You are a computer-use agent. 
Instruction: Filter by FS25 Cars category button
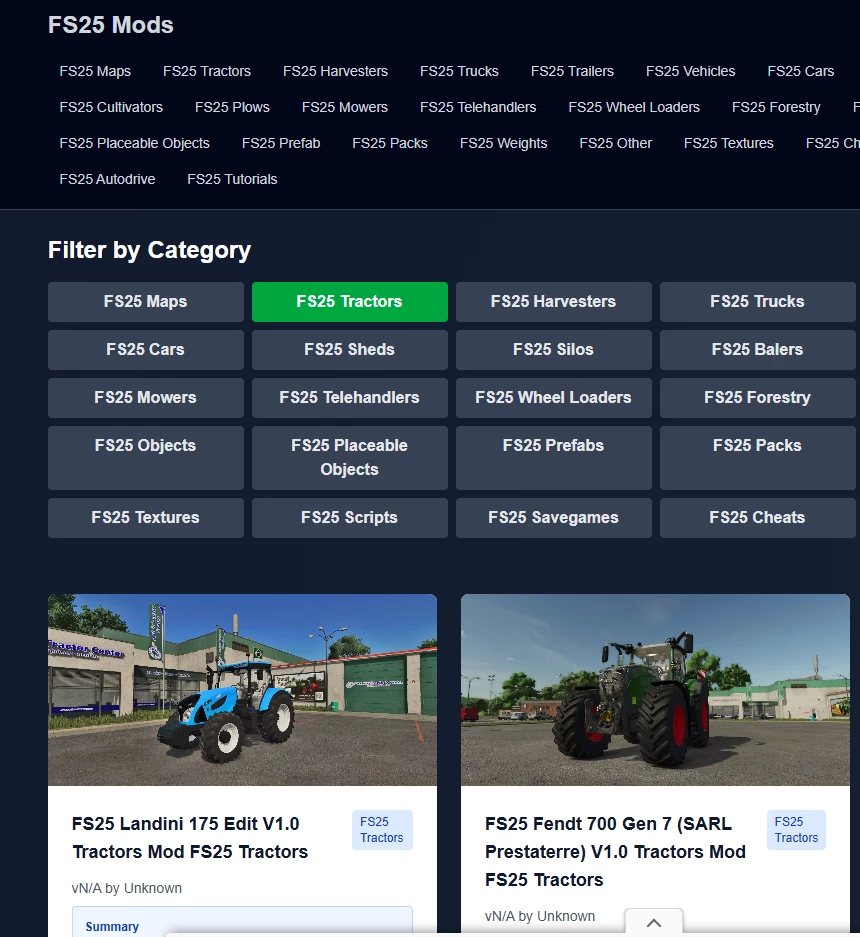(x=146, y=350)
